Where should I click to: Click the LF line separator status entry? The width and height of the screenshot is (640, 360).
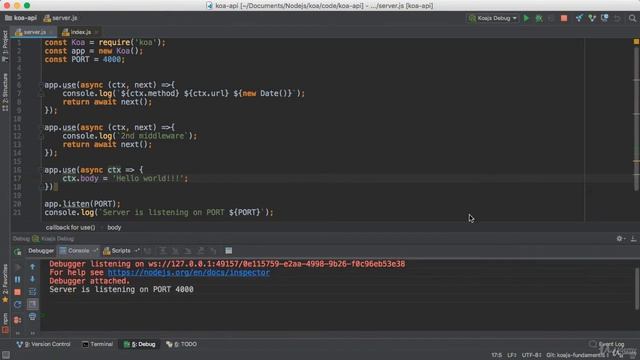511,355
